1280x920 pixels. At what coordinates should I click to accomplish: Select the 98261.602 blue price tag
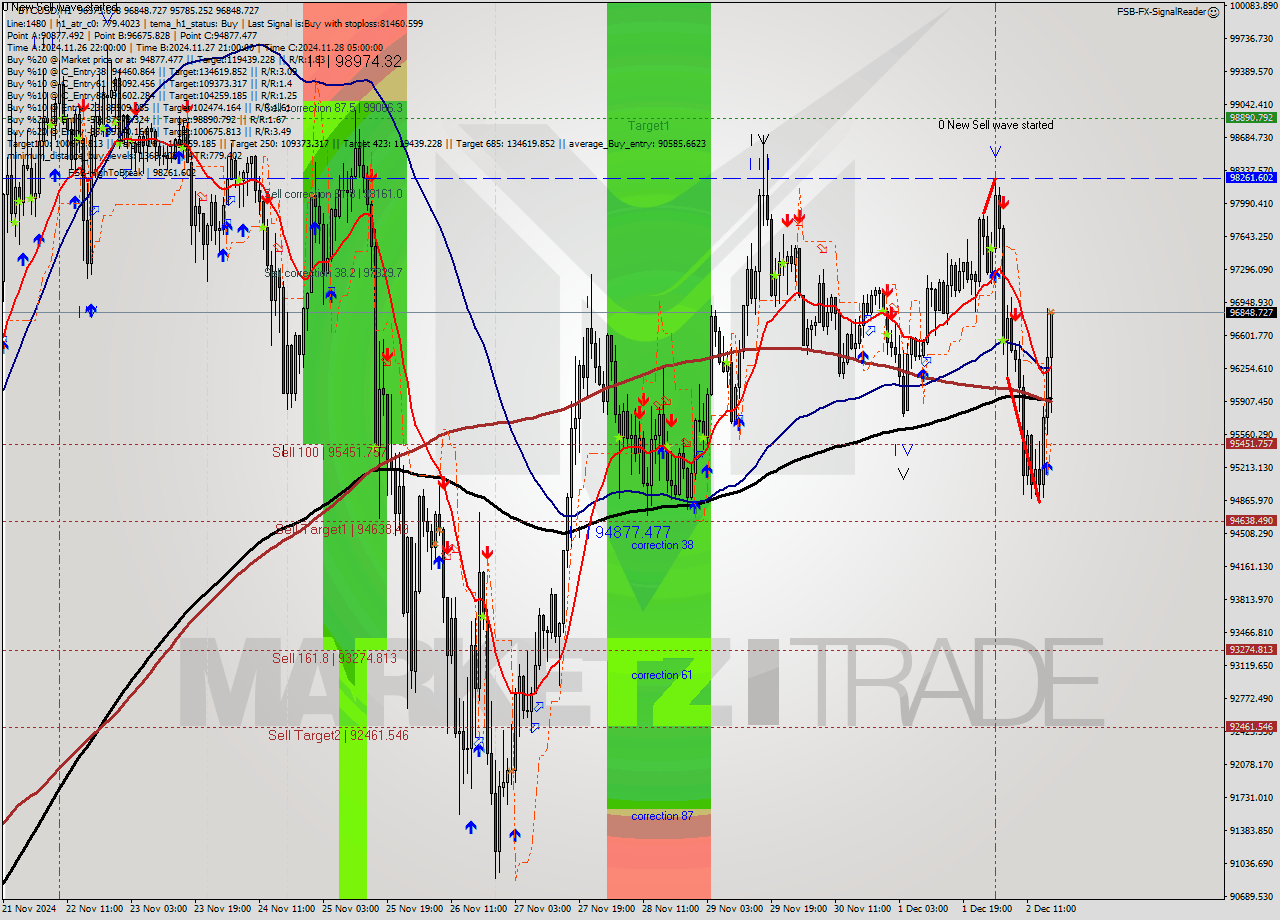[x=1251, y=177]
